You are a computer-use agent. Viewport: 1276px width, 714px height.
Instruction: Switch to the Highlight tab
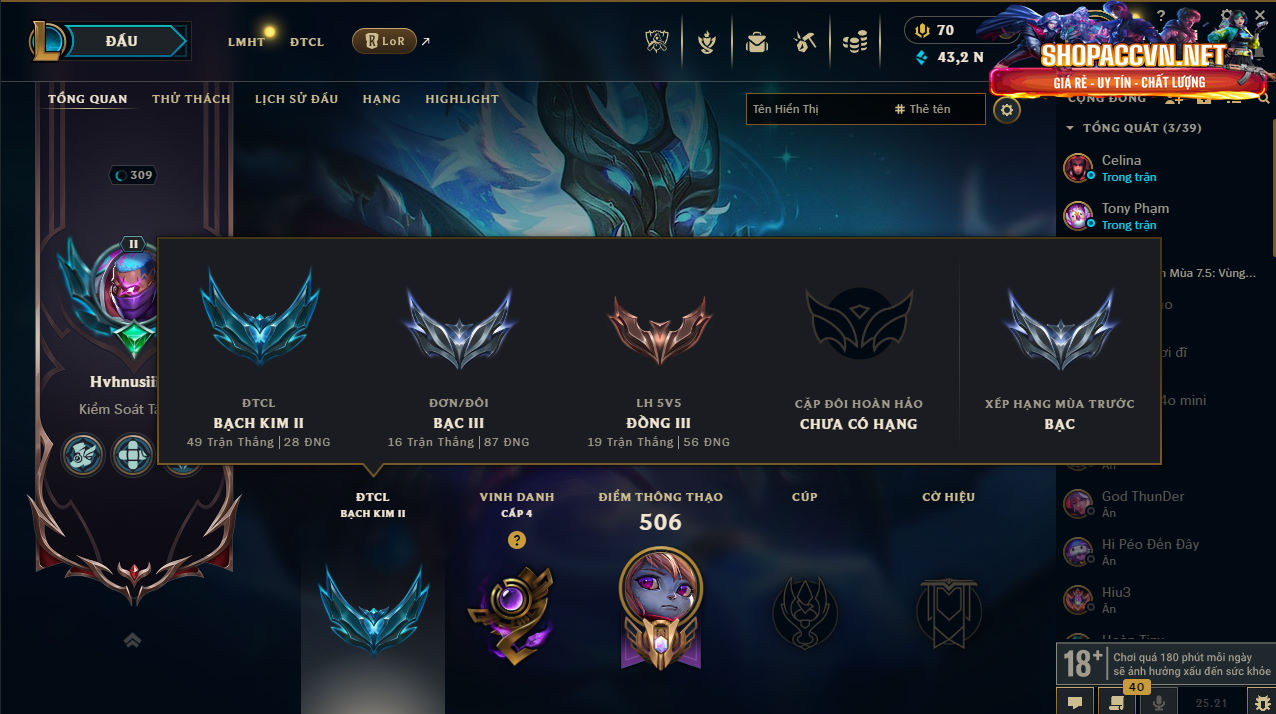[462, 99]
